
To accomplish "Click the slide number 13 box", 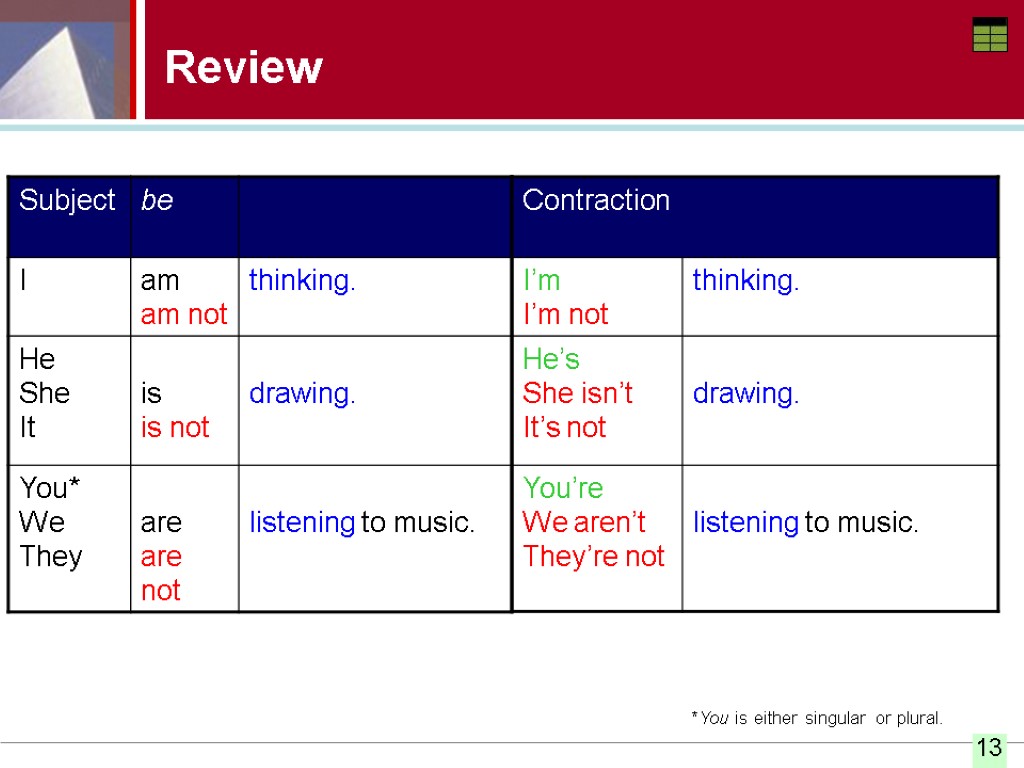I will click(989, 747).
